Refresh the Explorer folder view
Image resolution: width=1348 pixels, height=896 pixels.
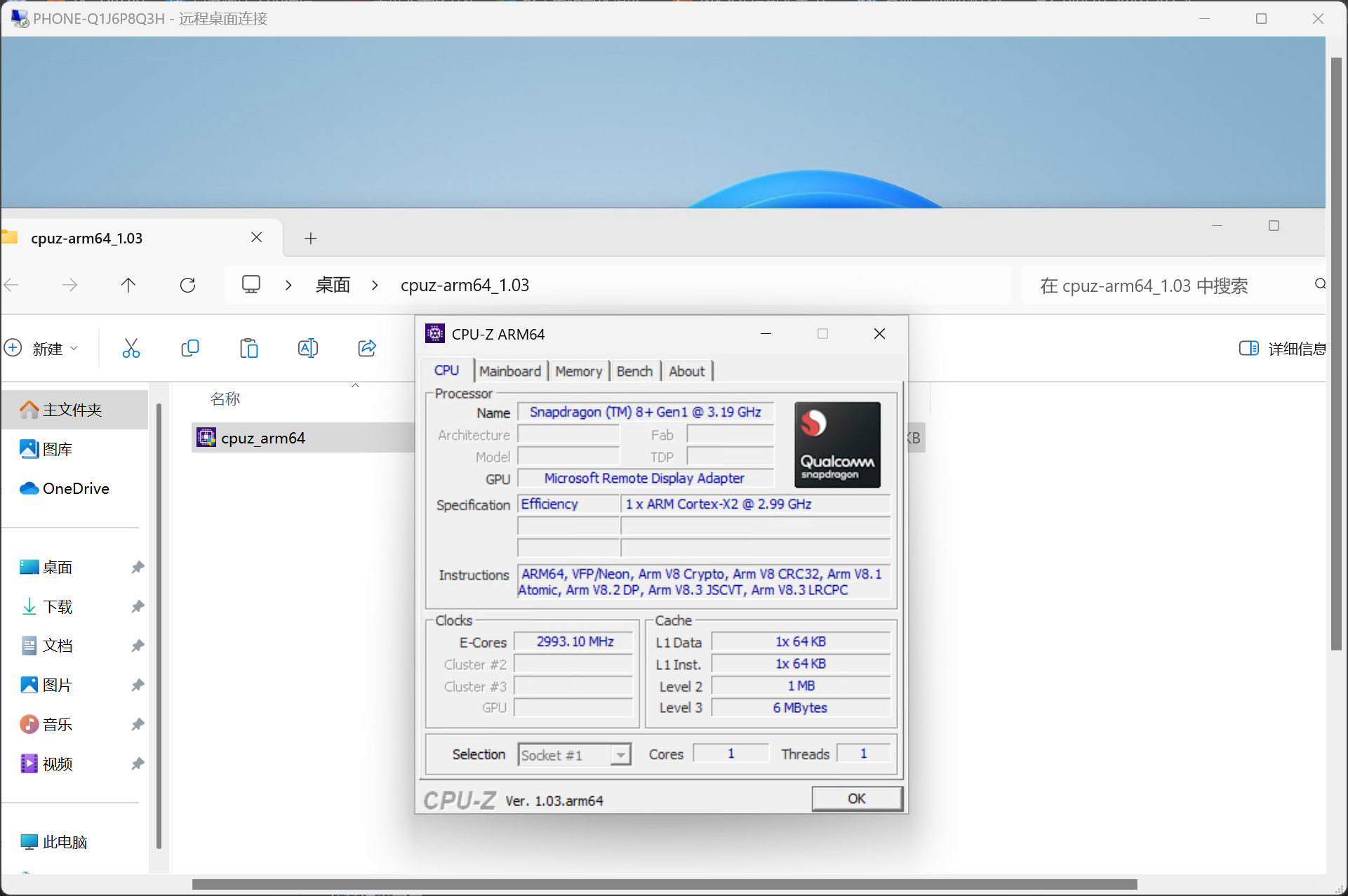pos(187,285)
